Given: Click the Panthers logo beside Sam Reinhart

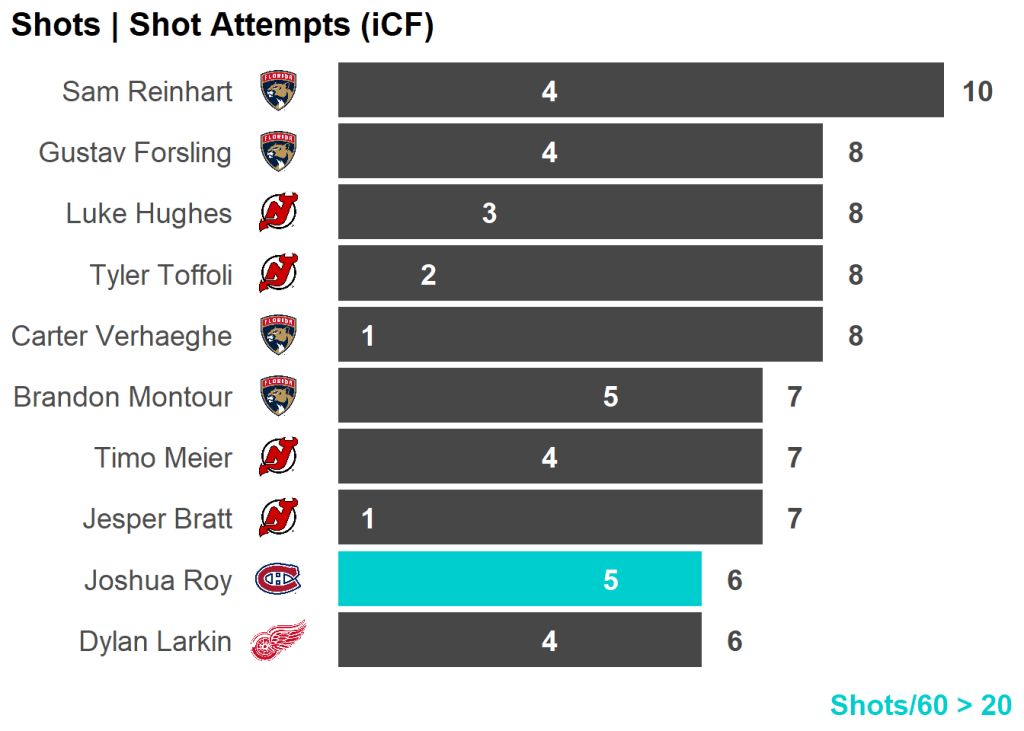Looking at the screenshot, I should pyautogui.click(x=279, y=91).
